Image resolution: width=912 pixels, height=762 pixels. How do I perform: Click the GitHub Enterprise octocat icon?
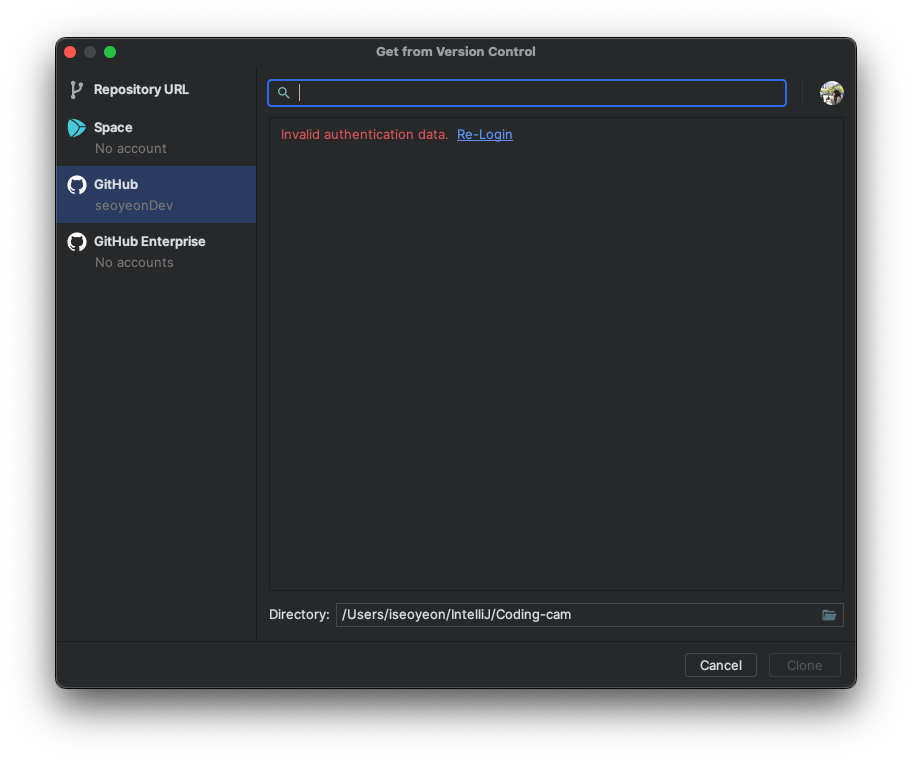click(76, 241)
